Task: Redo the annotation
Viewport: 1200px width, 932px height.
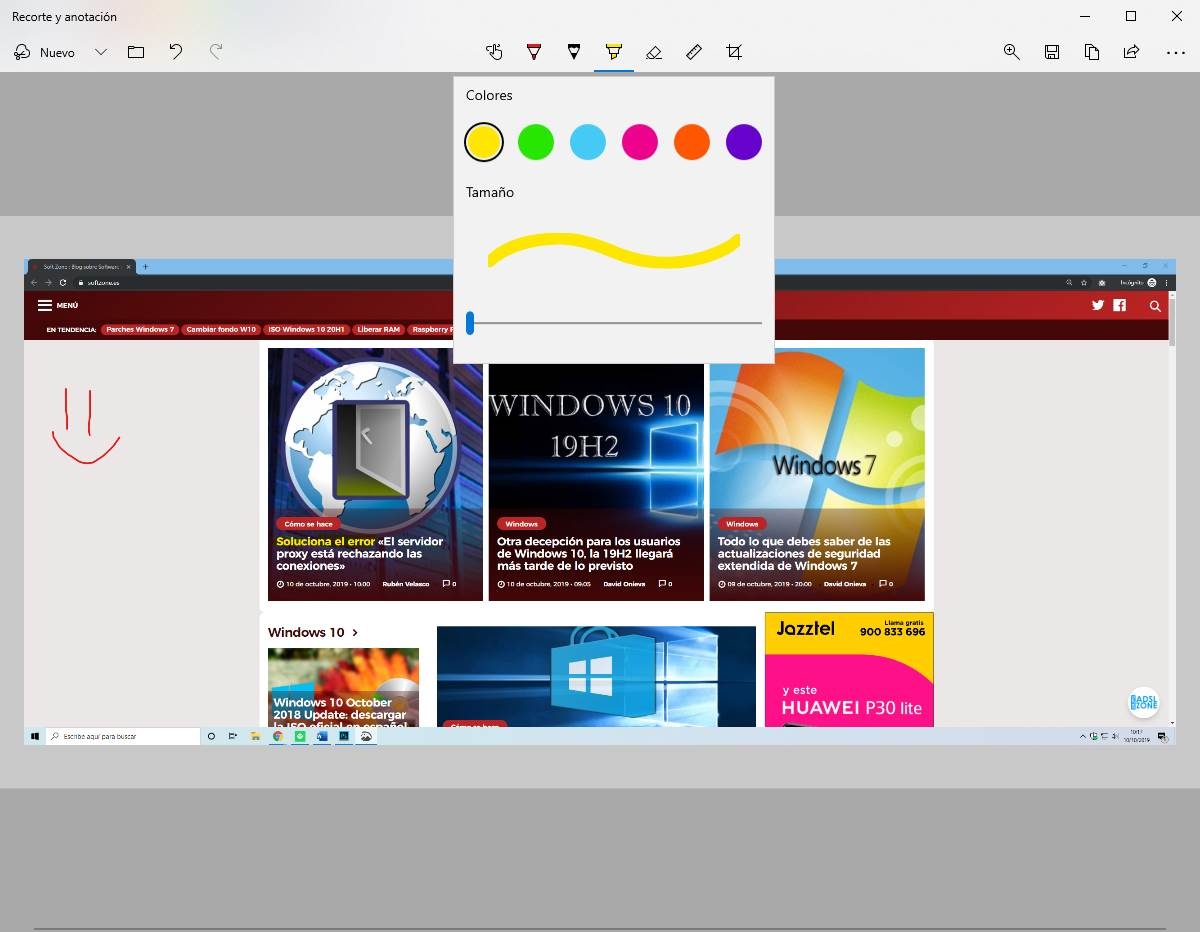Action: [x=215, y=52]
